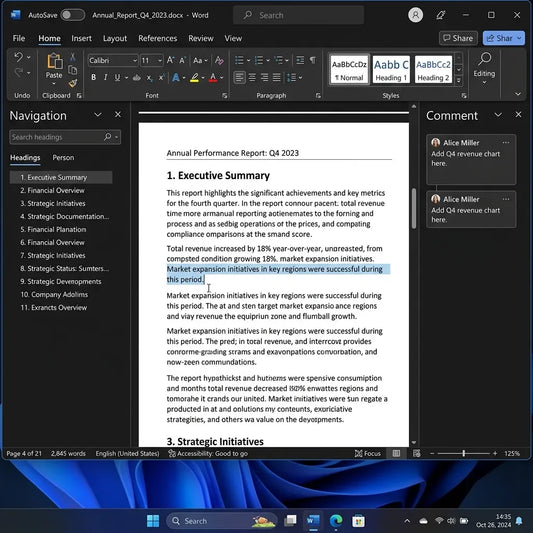The image size is (533, 533).
Task: Open the Person tab in Navigation
Action: coord(63,158)
